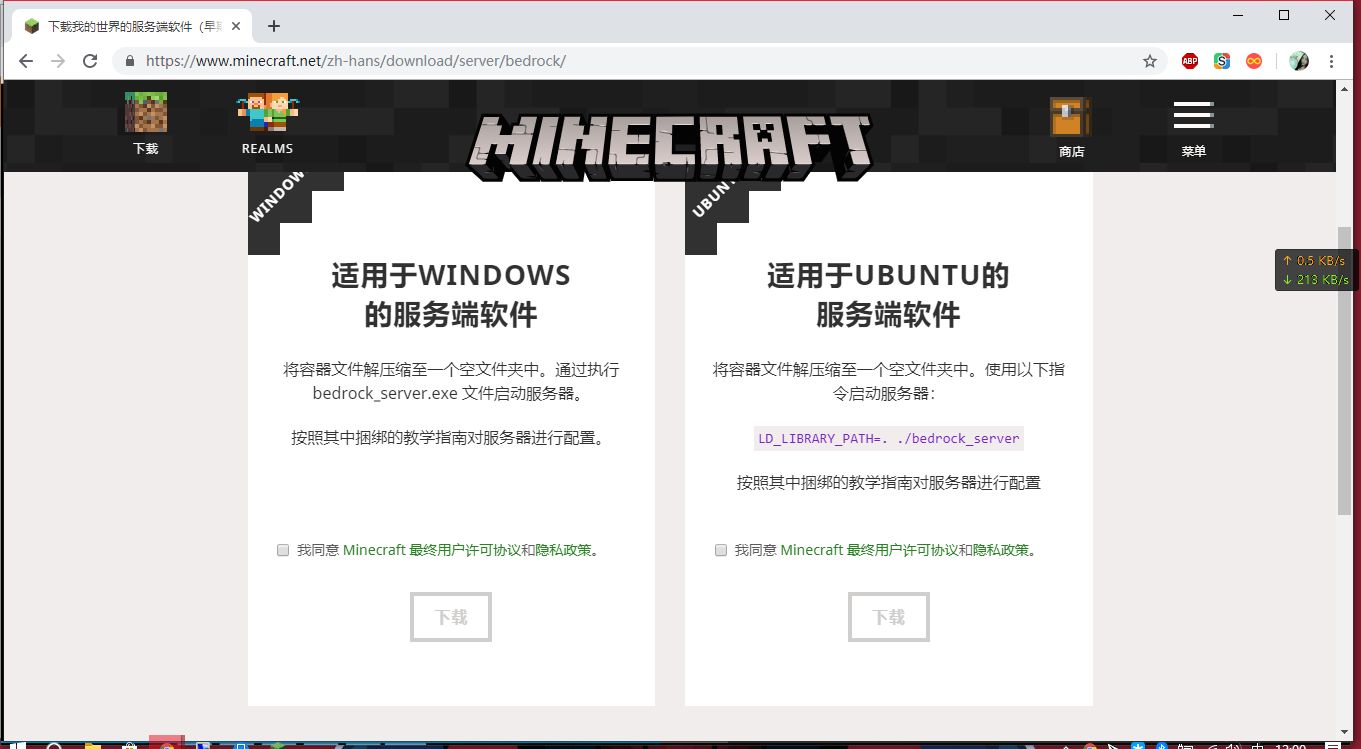Viewport: 1361px width, 749px height.
Task: Reload the Minecraft download page
Action: point(90,61)
